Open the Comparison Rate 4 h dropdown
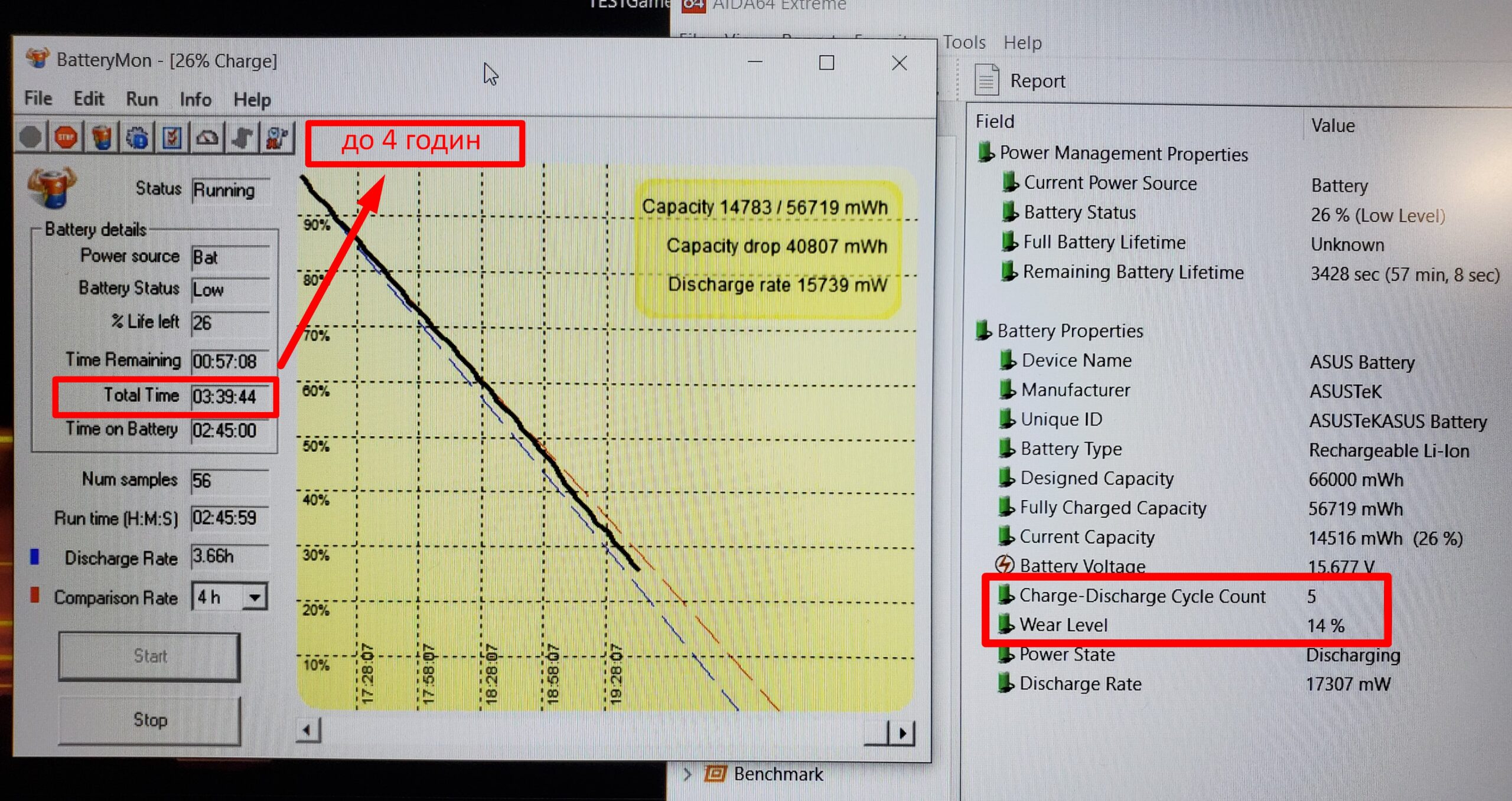1512x801 pixels. tap(255, 597)
